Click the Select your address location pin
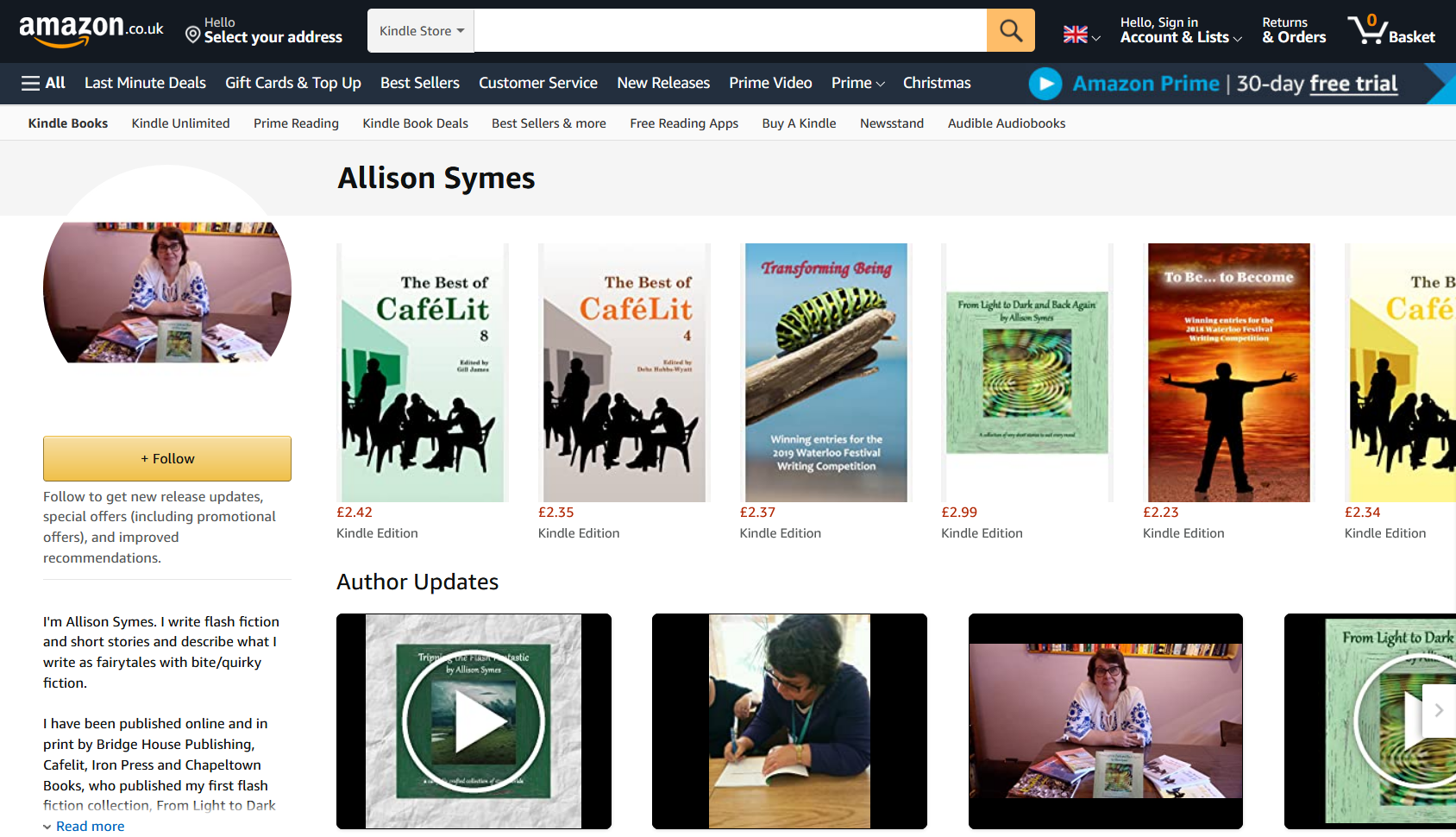 [x=193, y=35]
